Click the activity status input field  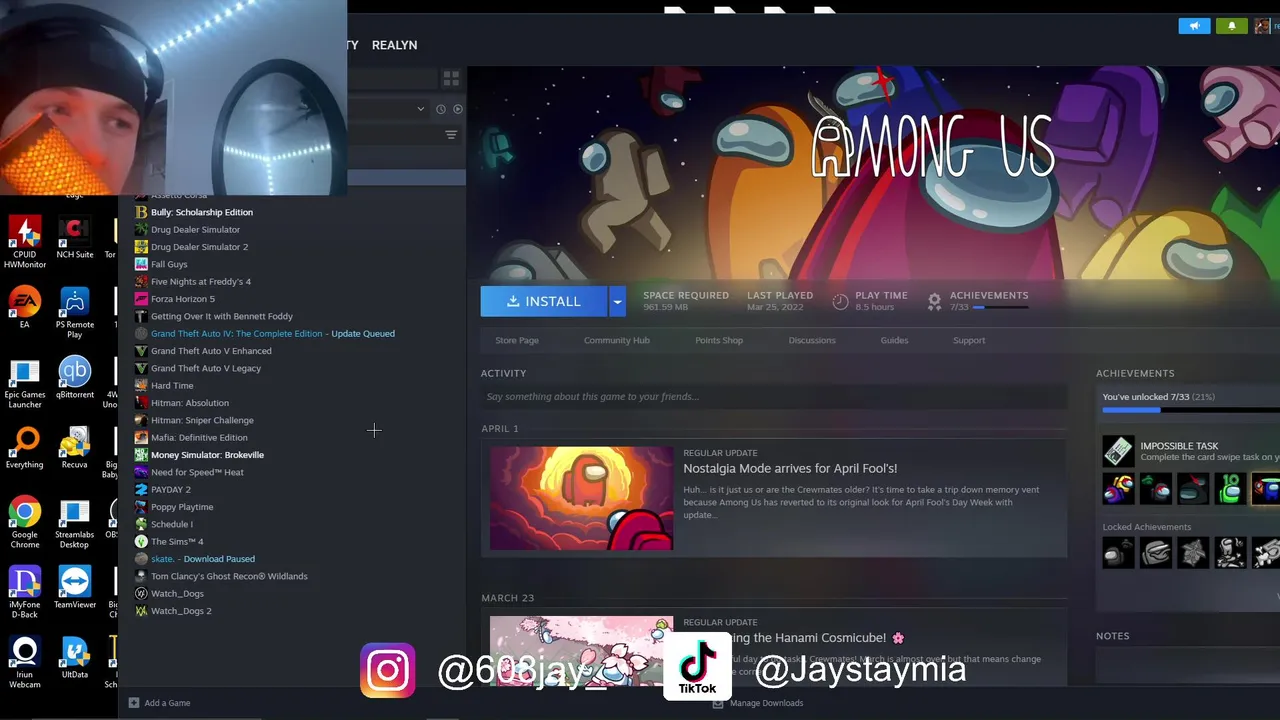point(774,397)
